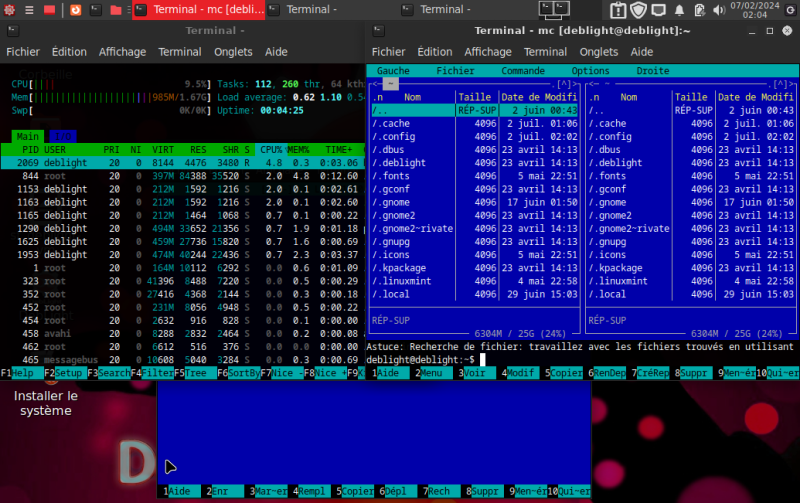Open the Gauche menu in mc
Image resolution: width=800 pixels, height=503 pixels.
click(x=393, y=71)
